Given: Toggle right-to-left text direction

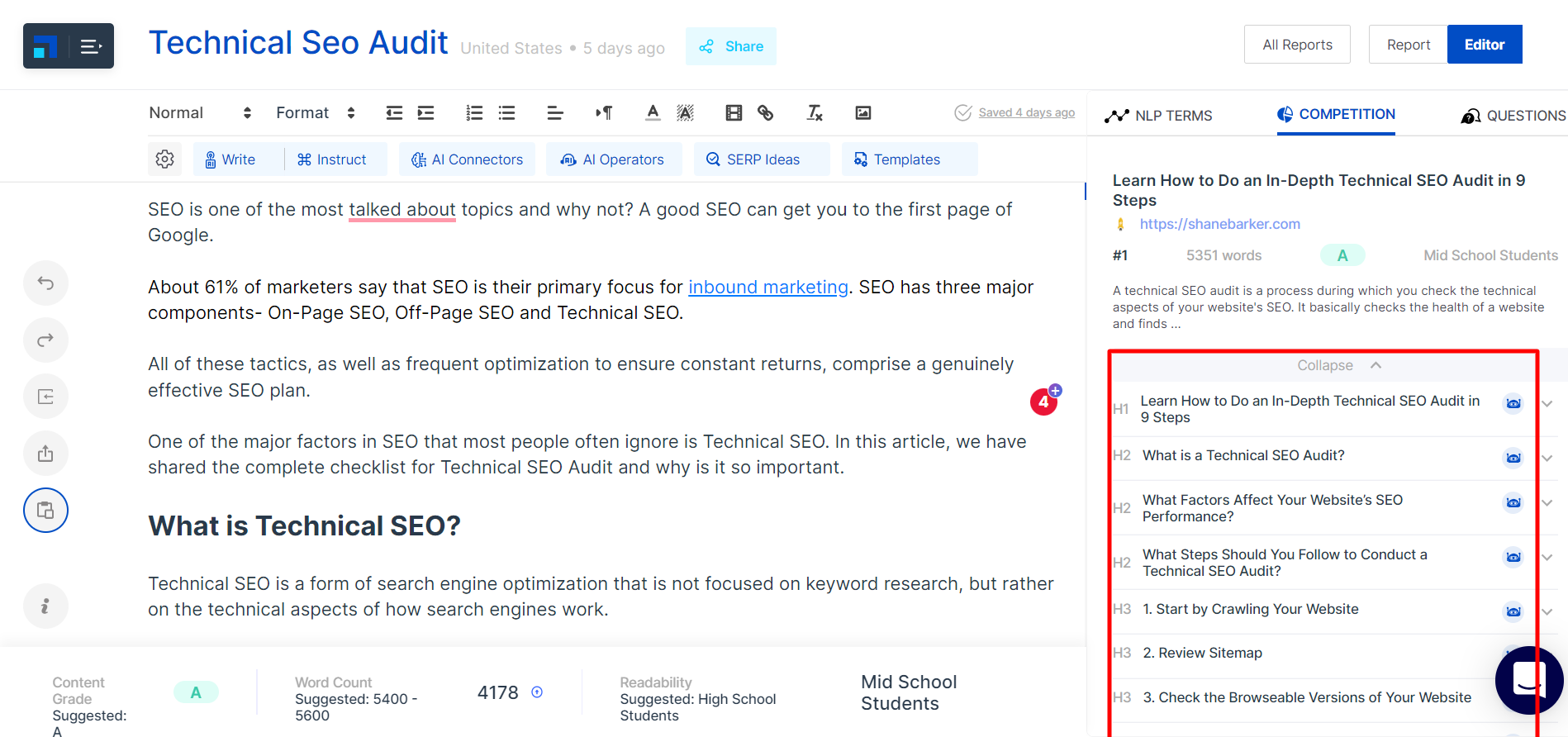Looking at the screenshot, I should coord(604,113).
